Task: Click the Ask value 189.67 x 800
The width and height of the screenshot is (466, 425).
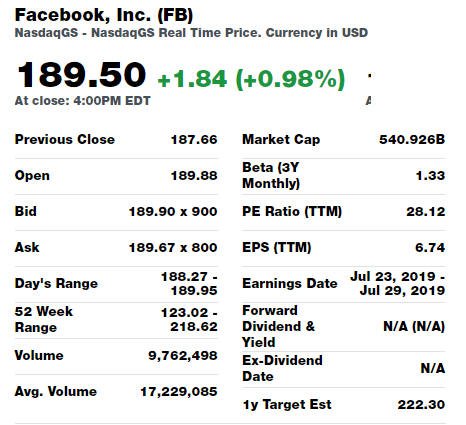Action: click(x=173, y=248)
